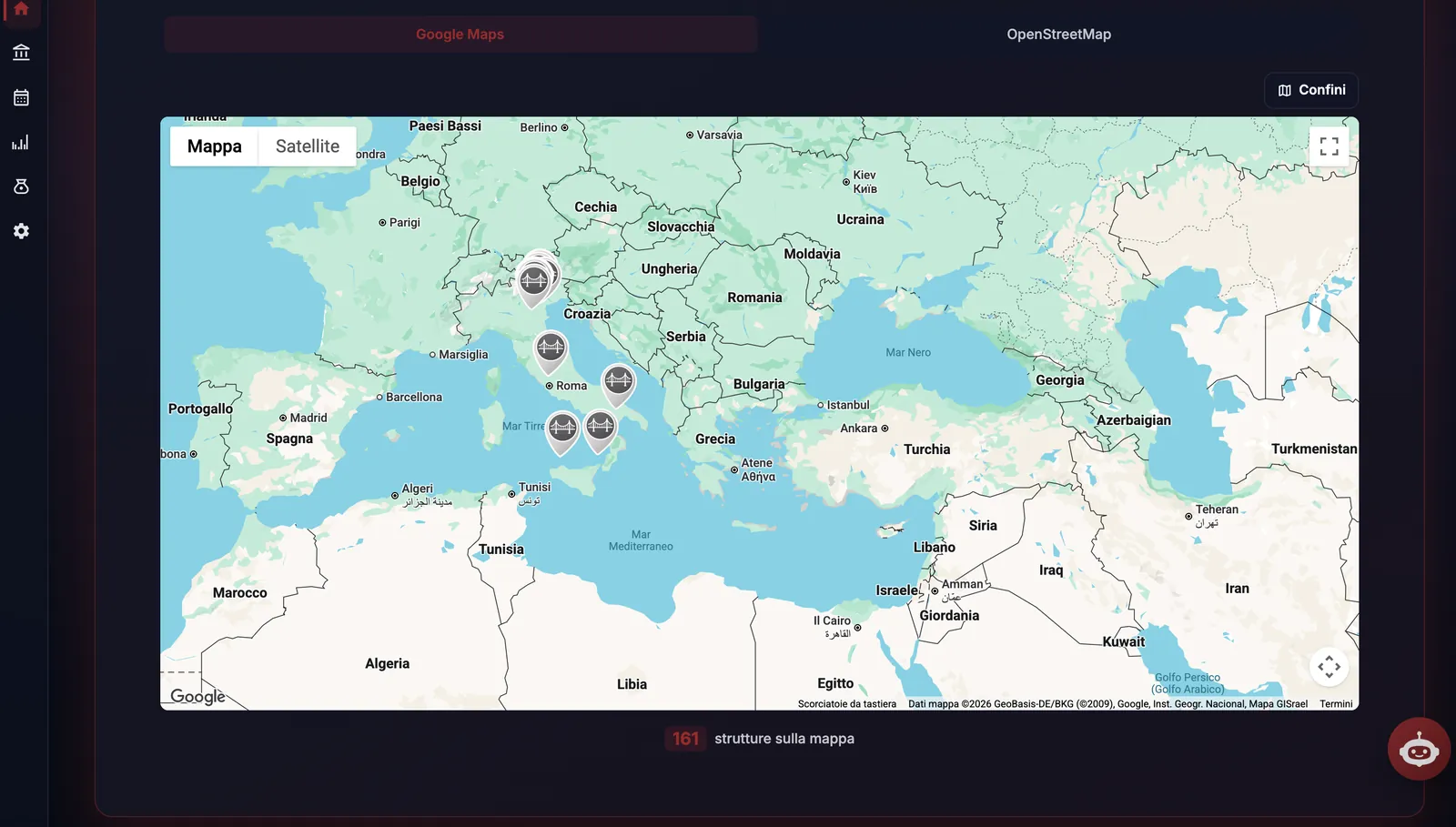Click the 161 structures count badge

(x=686, y=739)
